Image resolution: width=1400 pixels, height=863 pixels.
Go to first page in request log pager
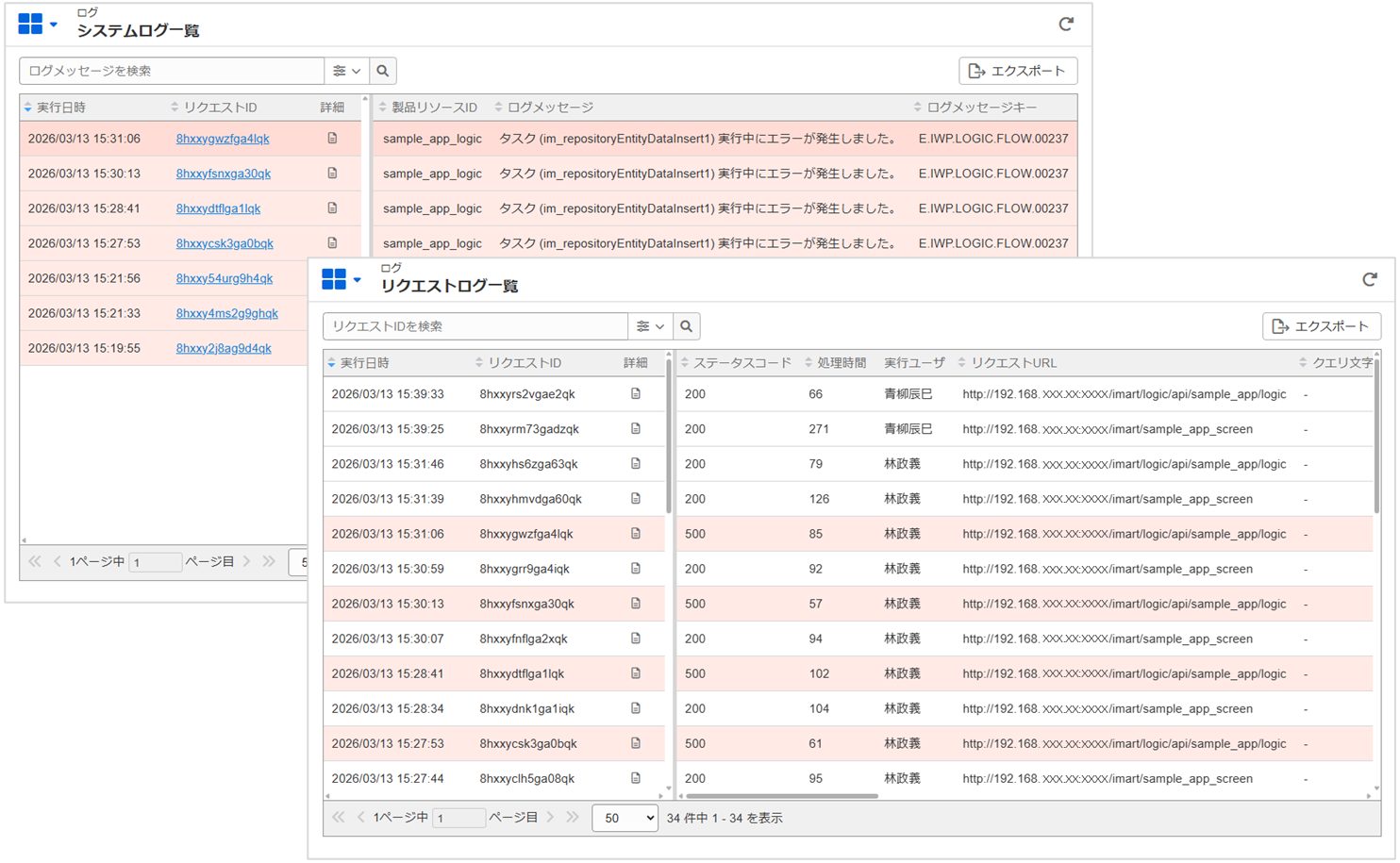pyautogui.click(x=339, y=818)
